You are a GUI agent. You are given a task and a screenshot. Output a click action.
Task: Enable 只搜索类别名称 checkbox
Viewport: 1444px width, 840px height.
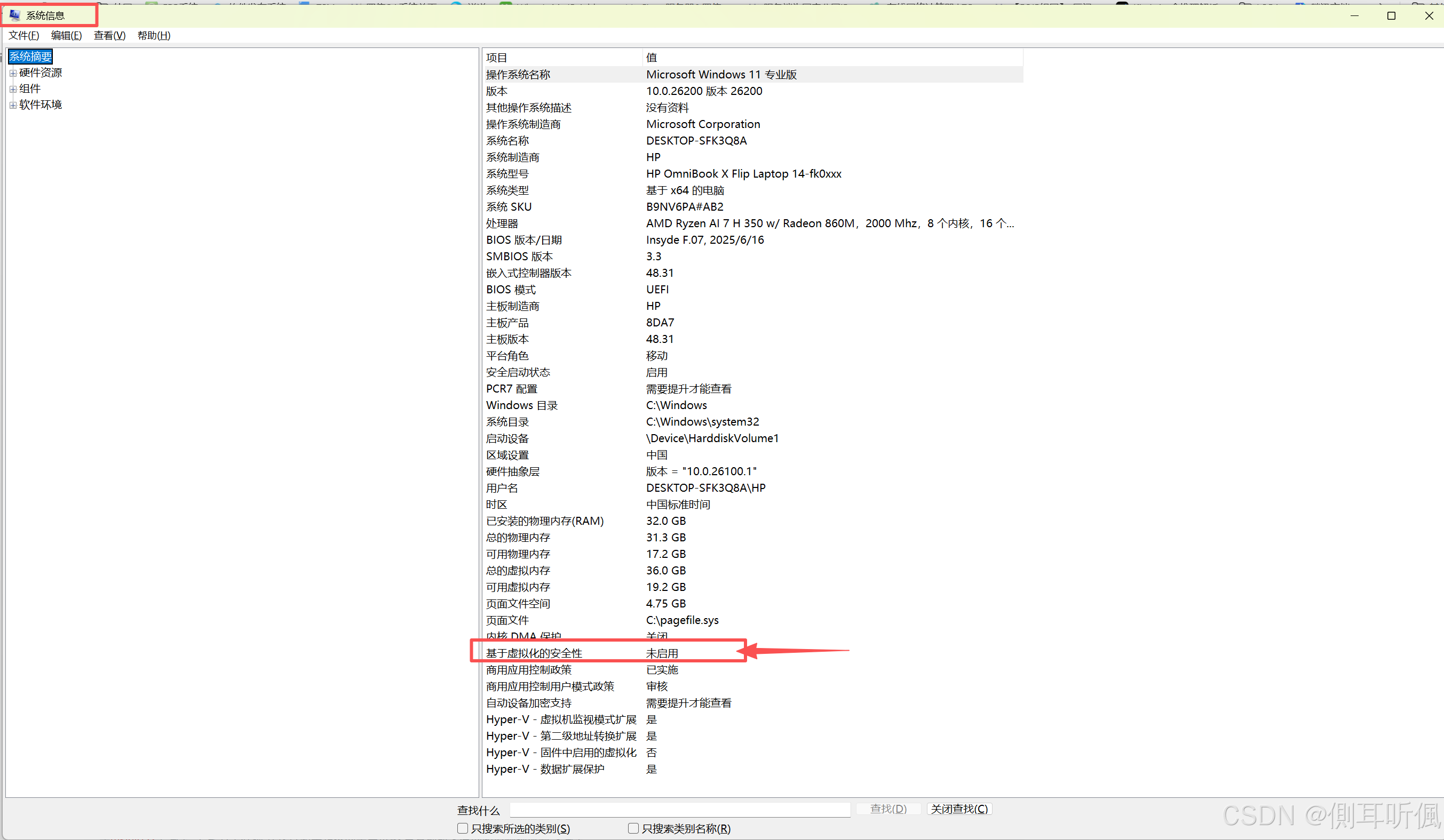tap(633, 828)
